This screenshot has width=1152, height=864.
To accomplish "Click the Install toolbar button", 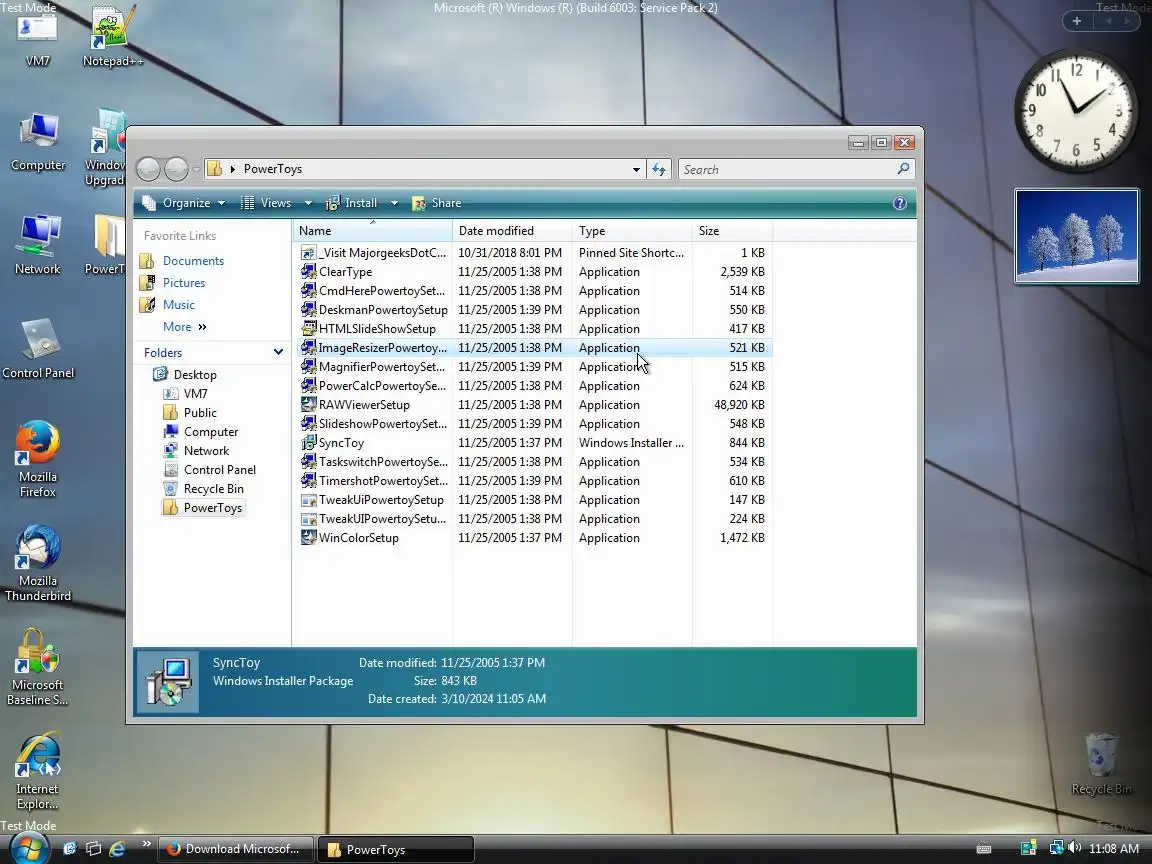I will point(352,204).
